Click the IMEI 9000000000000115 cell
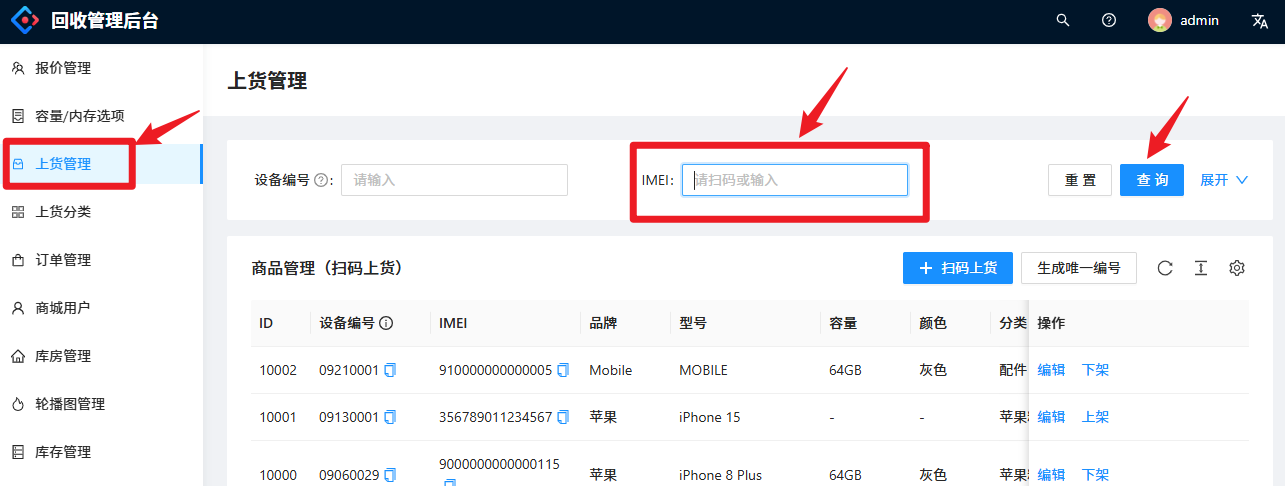Screen dimensions: 1285x486 (499, 465)
